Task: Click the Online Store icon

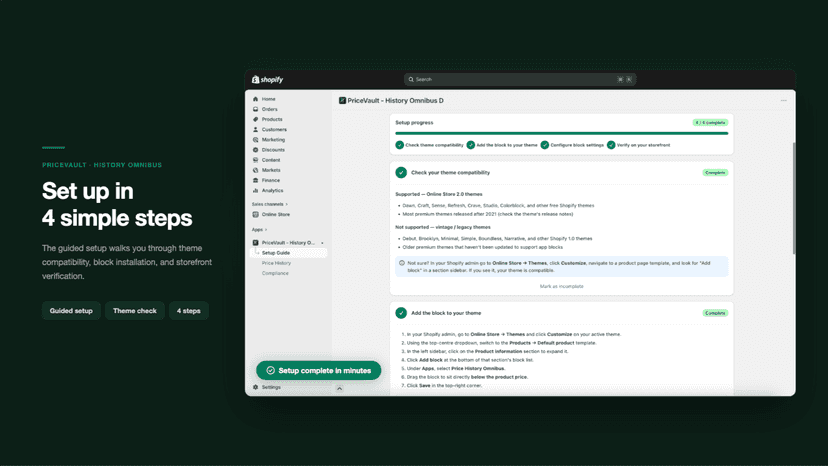Action: coord(256,215)
